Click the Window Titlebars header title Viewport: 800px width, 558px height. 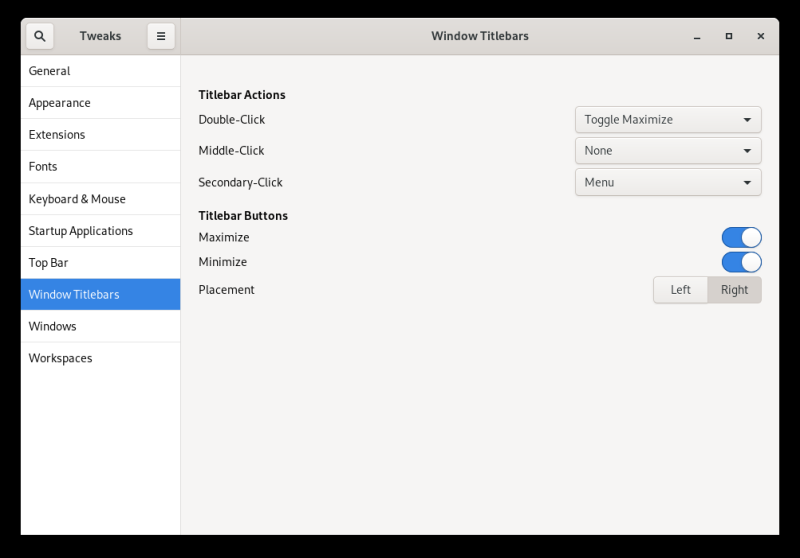480,36
